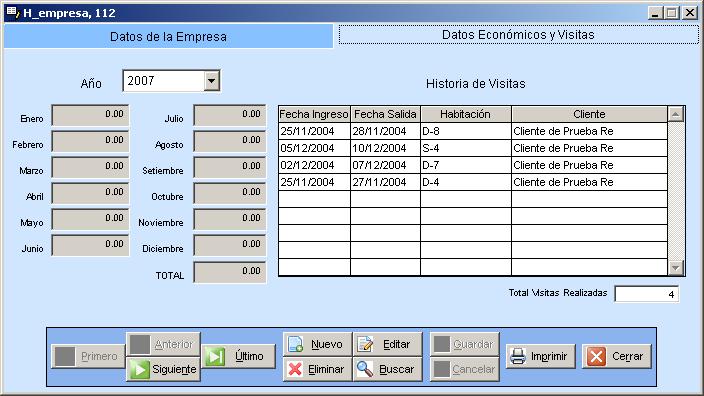This screenshot has width=704, height=396.
Task: Click the magnifying glass icon on Buscar
Action: (365, 369)
